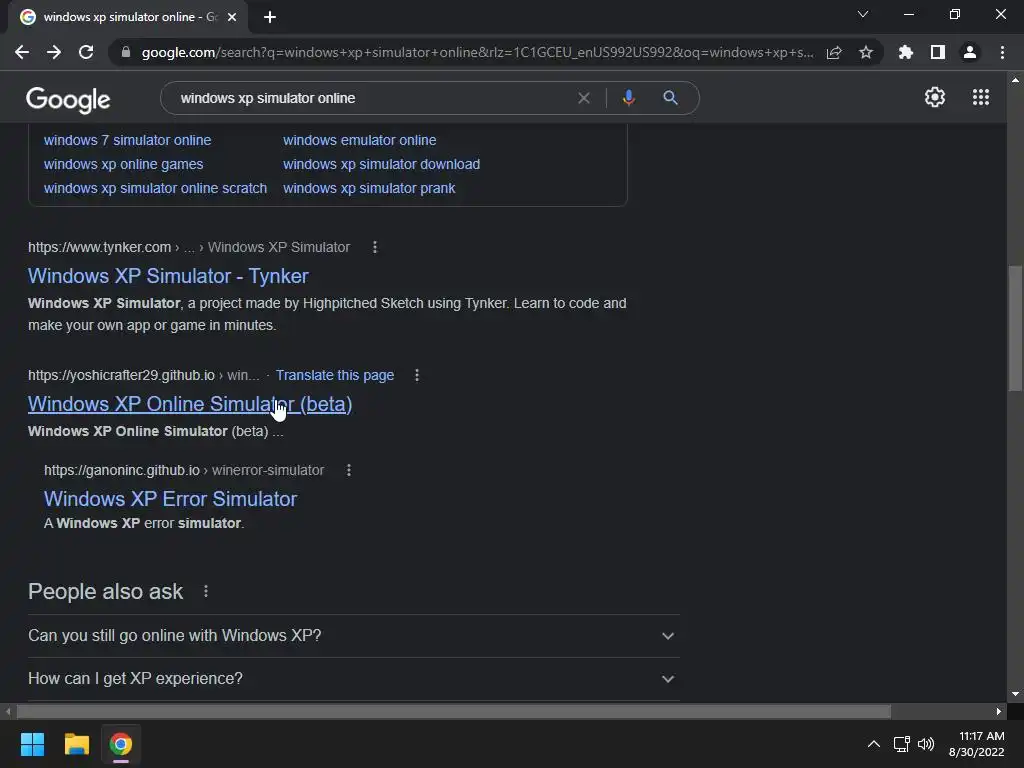
Task: Click the scroll down arrow
Action: pyautogui.click(x=1015, y=694)
